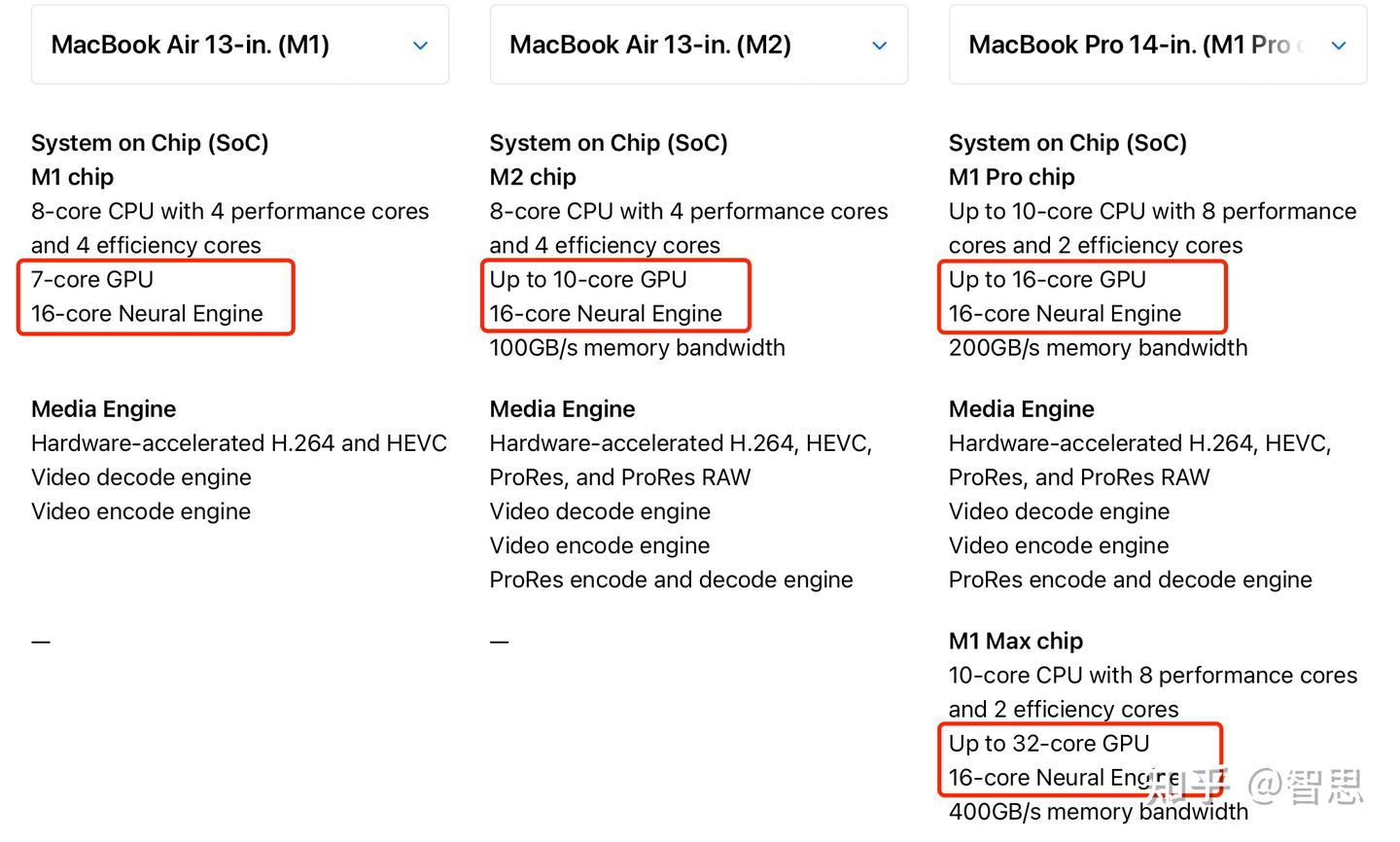Click the blue chevron in the M1 Pro column
1400x842 pixels.
pos(1339,45)
